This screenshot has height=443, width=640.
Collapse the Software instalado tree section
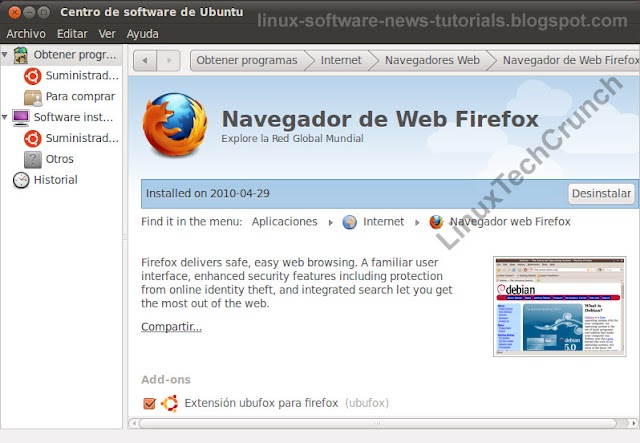4,117
